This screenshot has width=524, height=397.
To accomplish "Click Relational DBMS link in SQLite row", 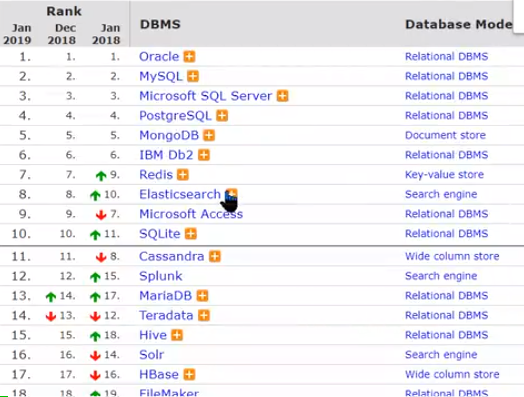I will tap(447, 234).
